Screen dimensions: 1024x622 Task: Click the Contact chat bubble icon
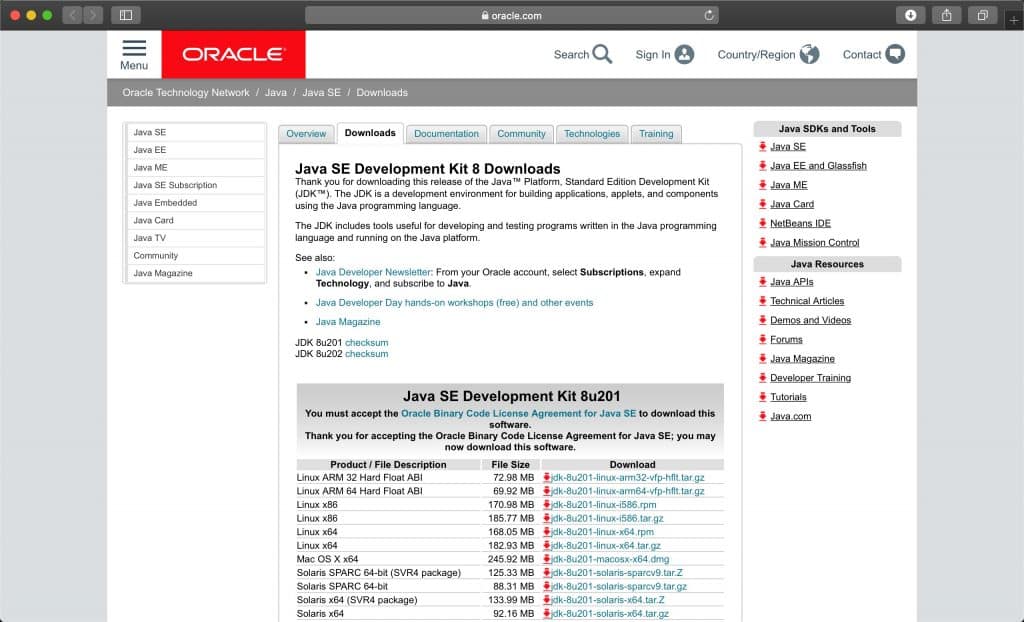pos(895,54)
